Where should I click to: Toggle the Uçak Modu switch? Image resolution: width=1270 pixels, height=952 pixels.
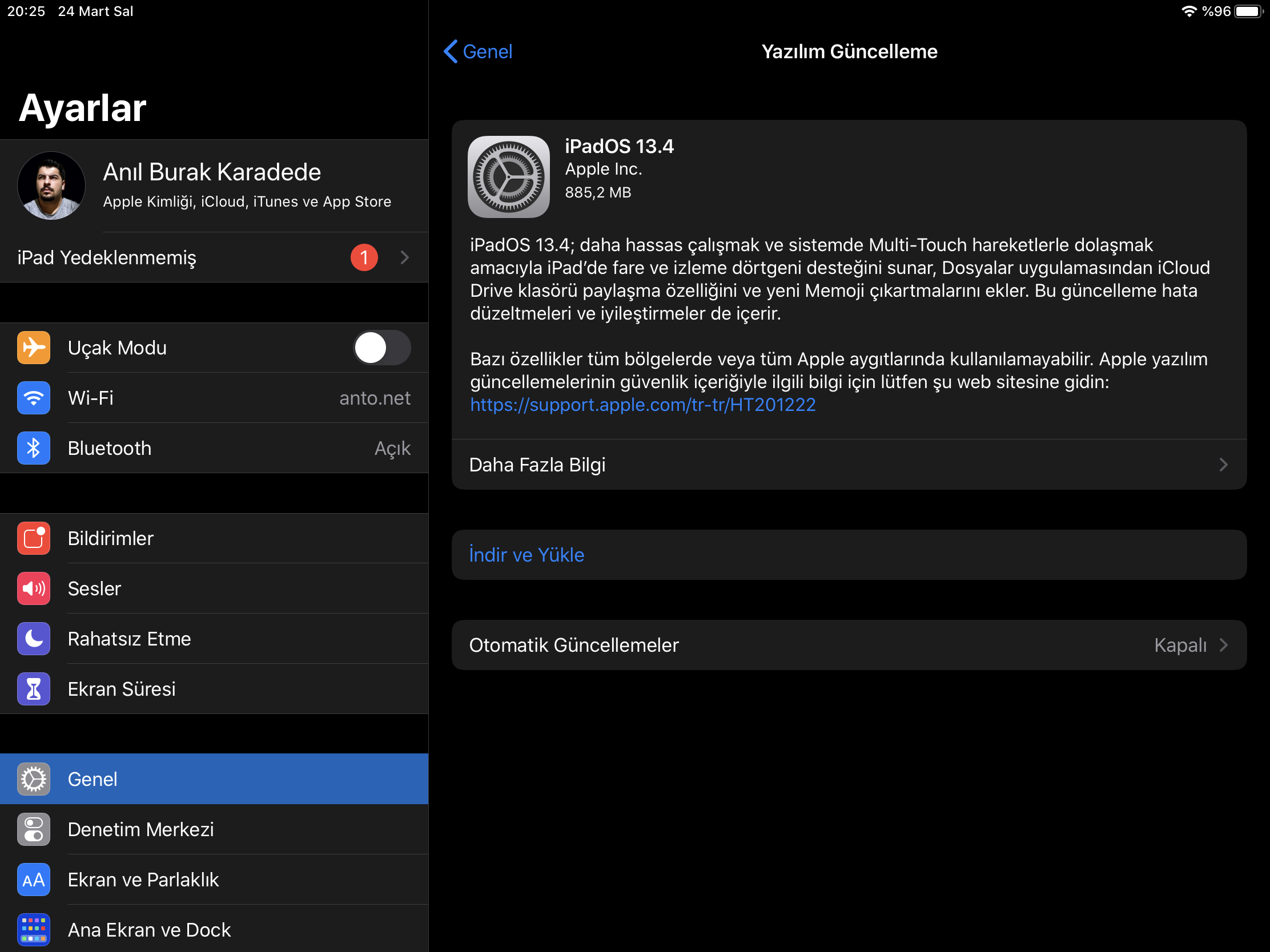(382, 348)
